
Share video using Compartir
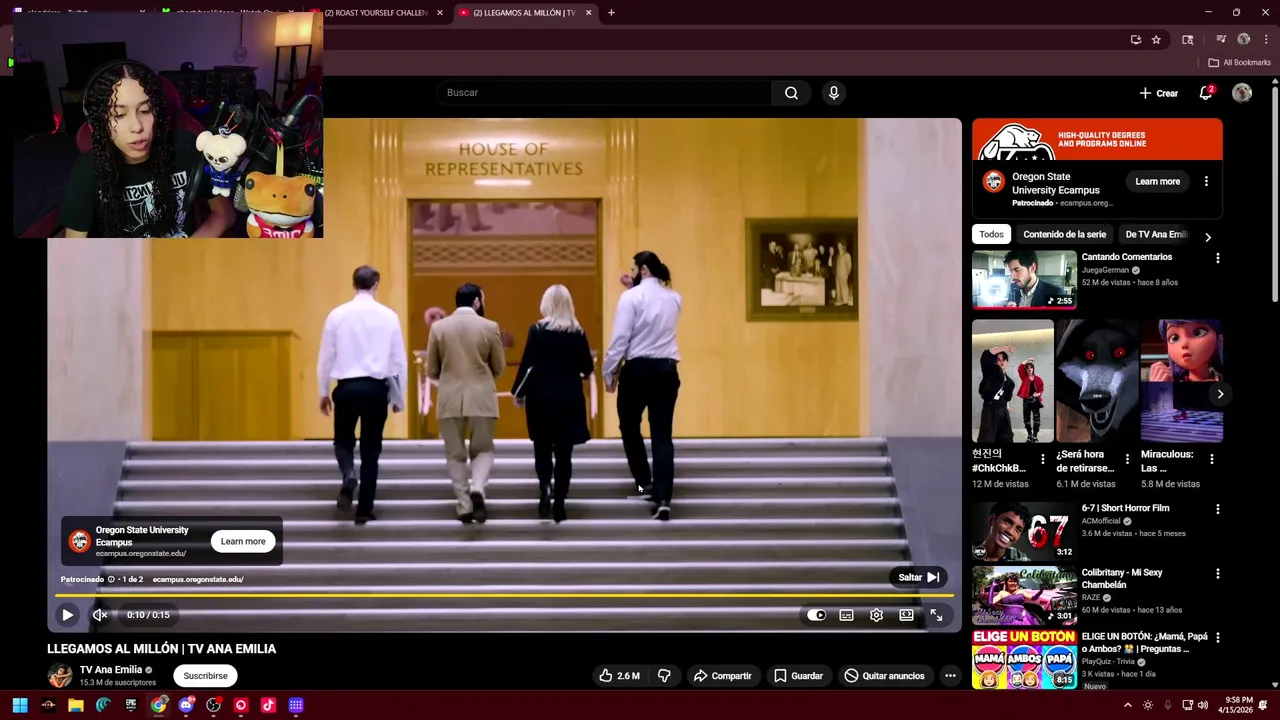point(722,676)
